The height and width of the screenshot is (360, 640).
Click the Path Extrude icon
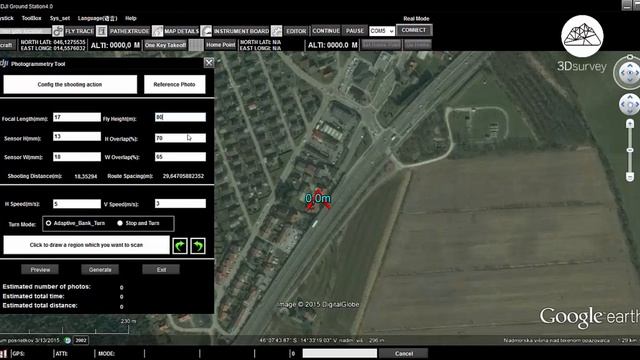coord(102,31)
